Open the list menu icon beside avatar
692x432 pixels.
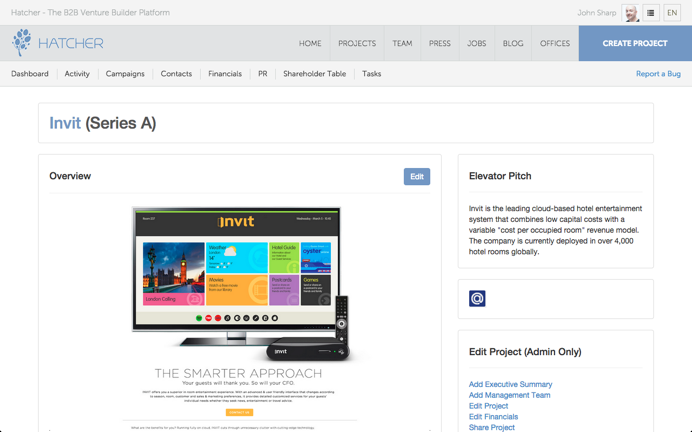pos(651,13)
